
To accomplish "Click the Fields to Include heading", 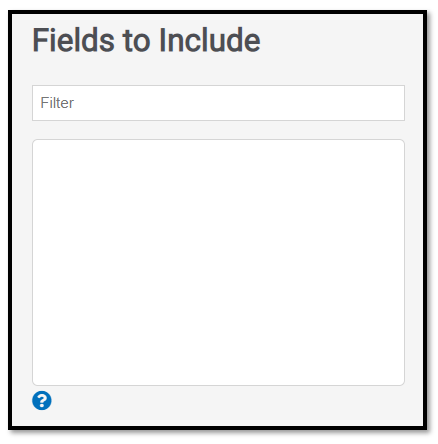I will tap(146, 40).
